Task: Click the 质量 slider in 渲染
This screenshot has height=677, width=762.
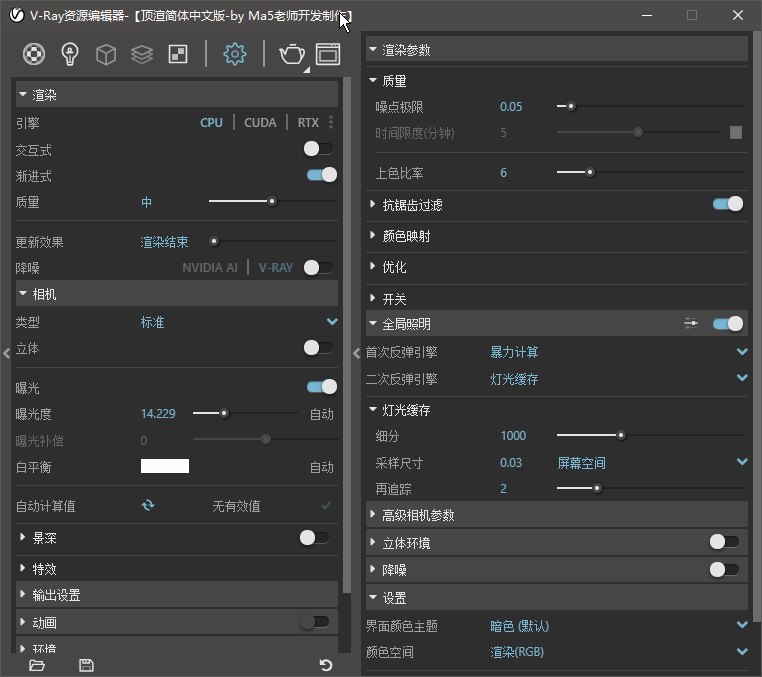Action: pos(272,201)
